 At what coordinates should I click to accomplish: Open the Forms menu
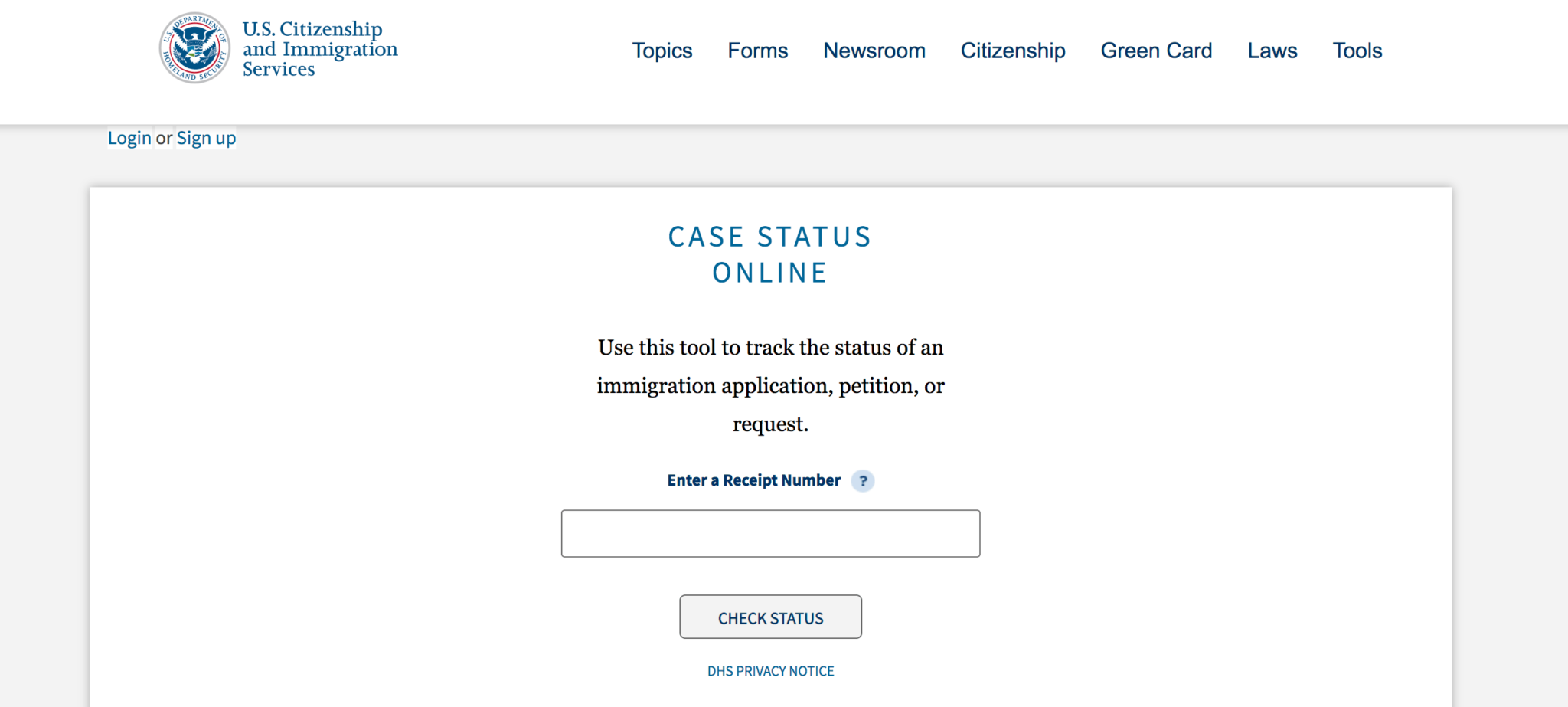click(758, 51)
